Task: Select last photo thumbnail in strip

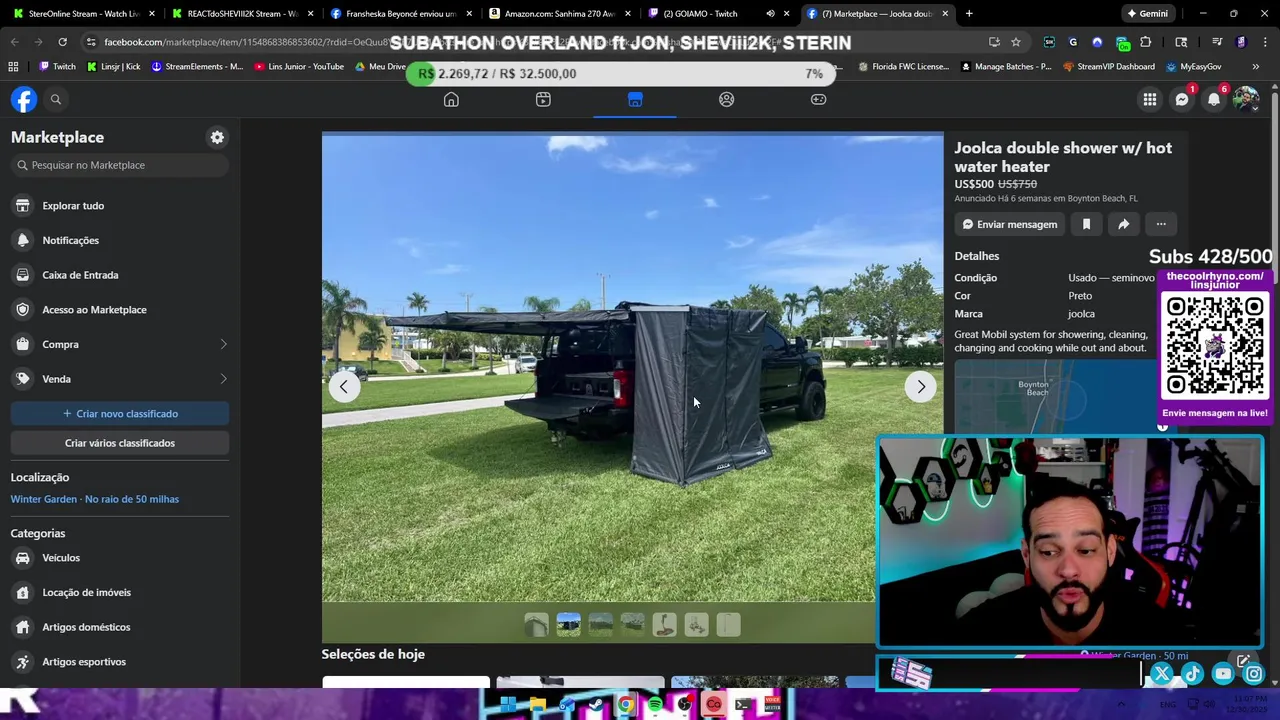Action: [728, 625]
